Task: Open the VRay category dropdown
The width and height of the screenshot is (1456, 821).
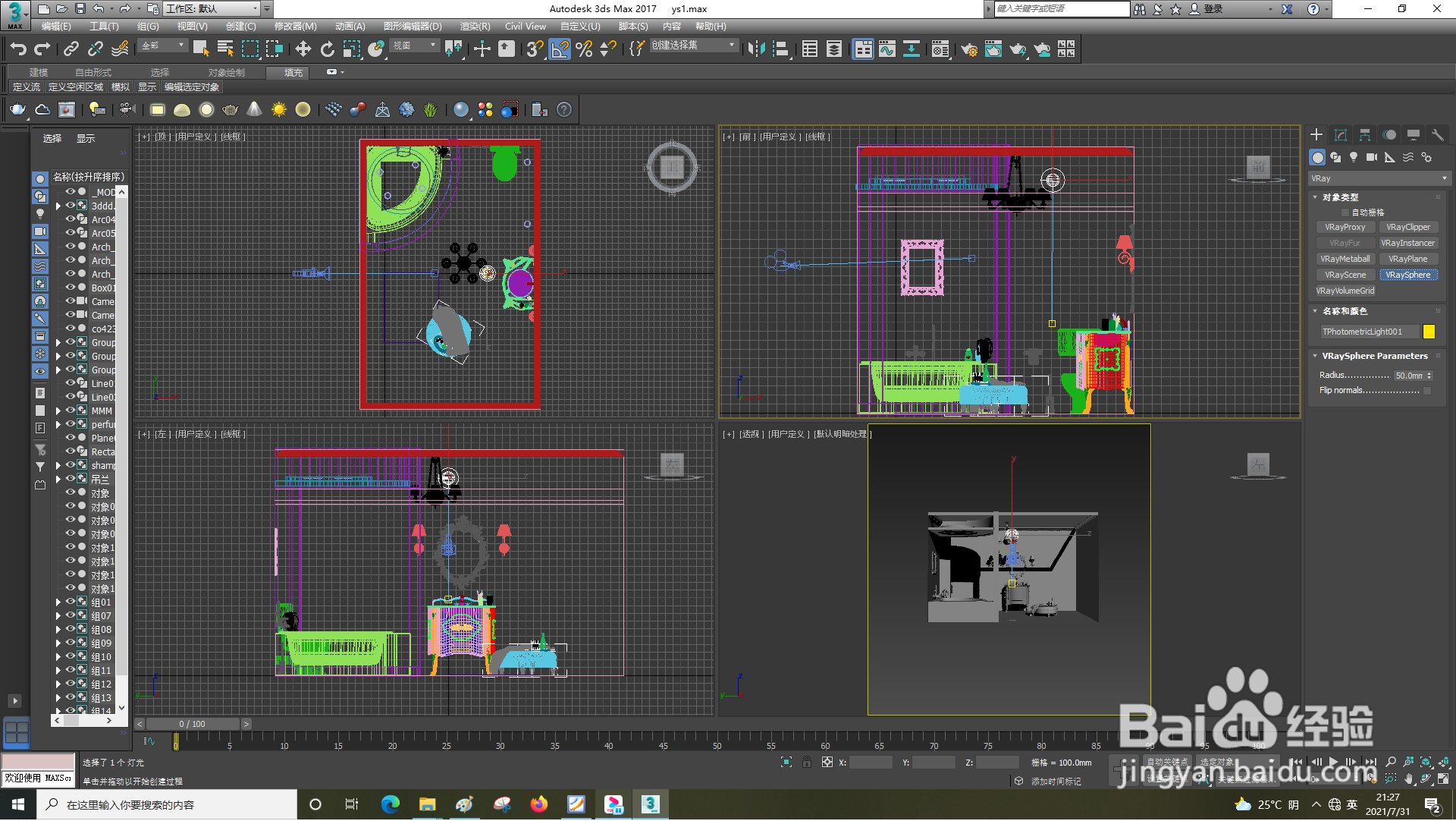Action: (1379, 179)
